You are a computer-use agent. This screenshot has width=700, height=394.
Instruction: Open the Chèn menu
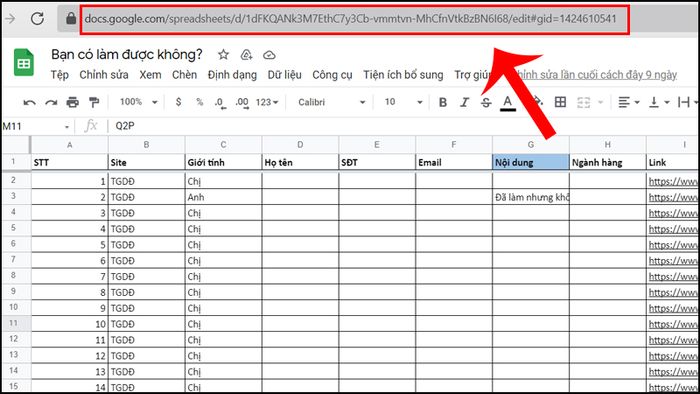coord(184,75)
